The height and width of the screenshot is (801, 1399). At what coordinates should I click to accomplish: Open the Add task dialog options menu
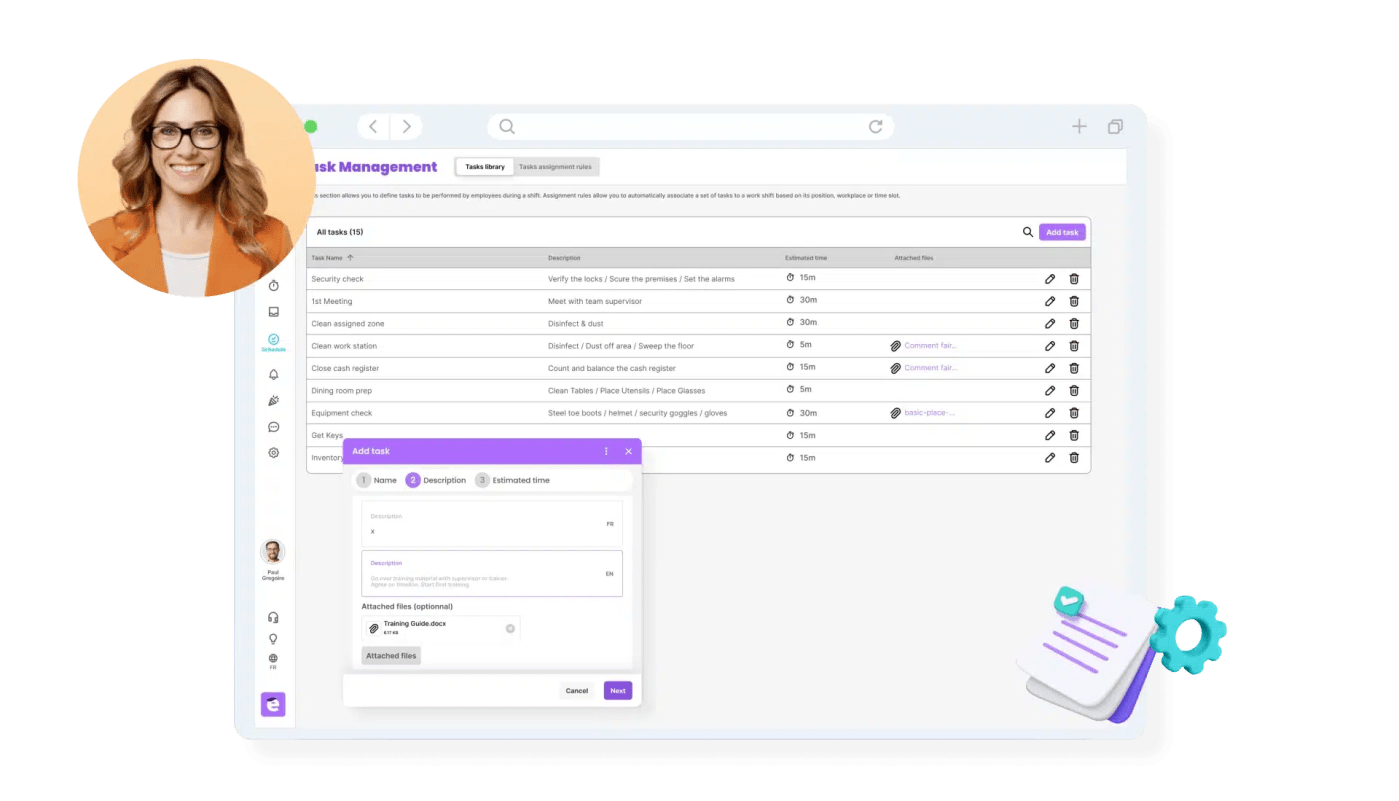point(605,451)
